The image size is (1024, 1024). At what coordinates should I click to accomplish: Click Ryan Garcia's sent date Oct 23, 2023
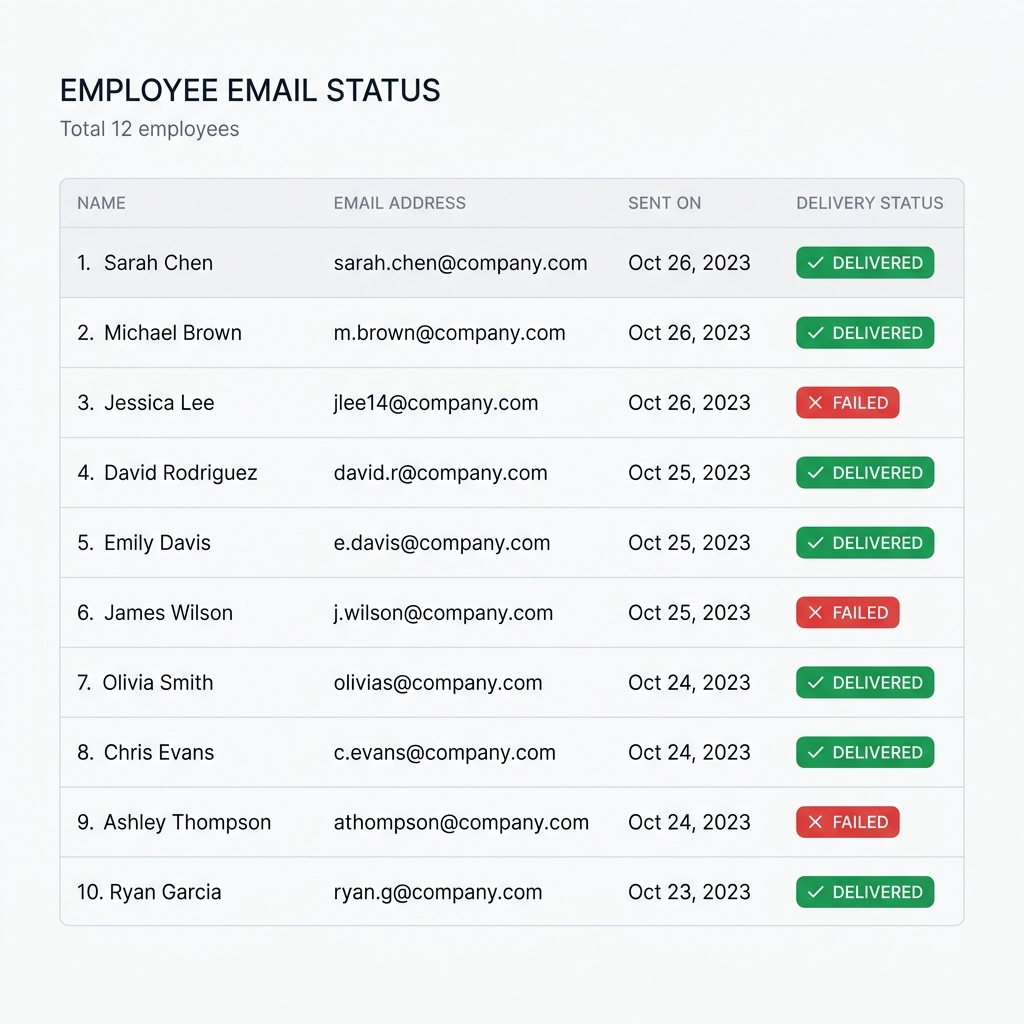pyautogui.click(x=689, y=891)
